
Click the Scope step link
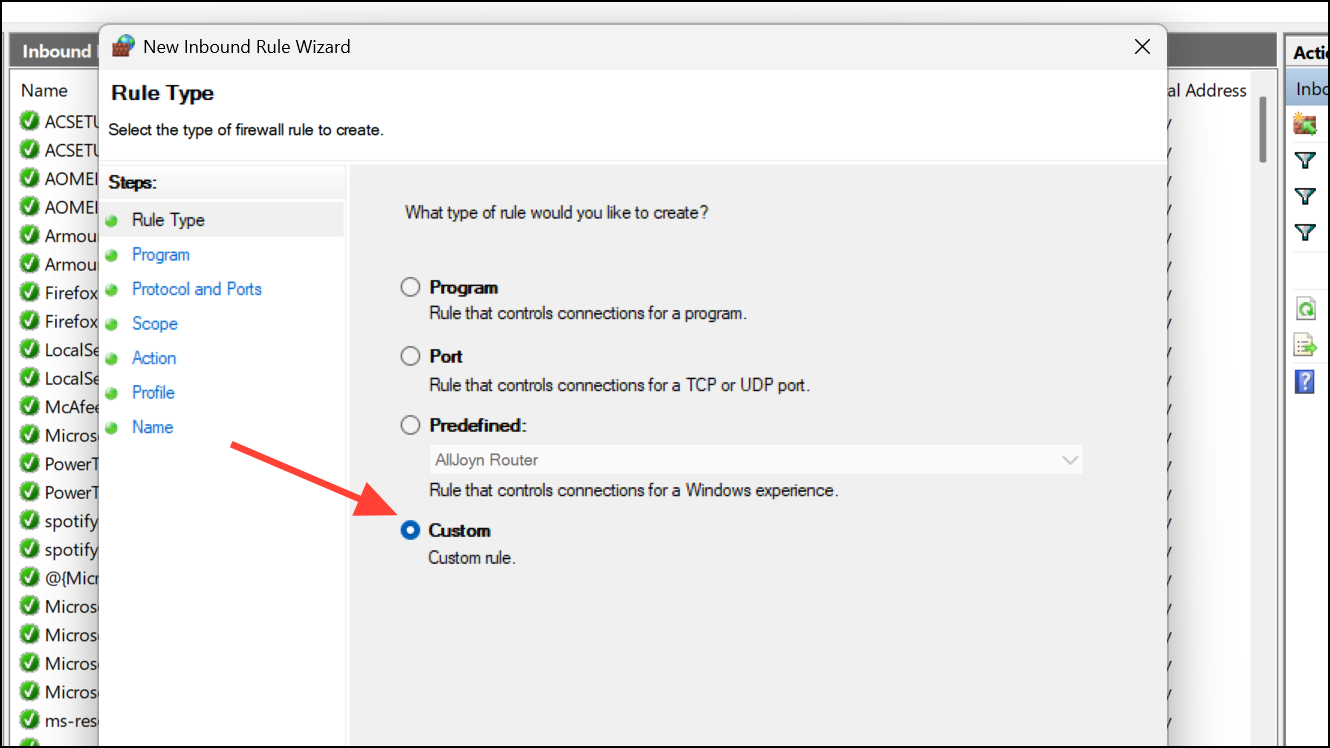pos(155,324)
